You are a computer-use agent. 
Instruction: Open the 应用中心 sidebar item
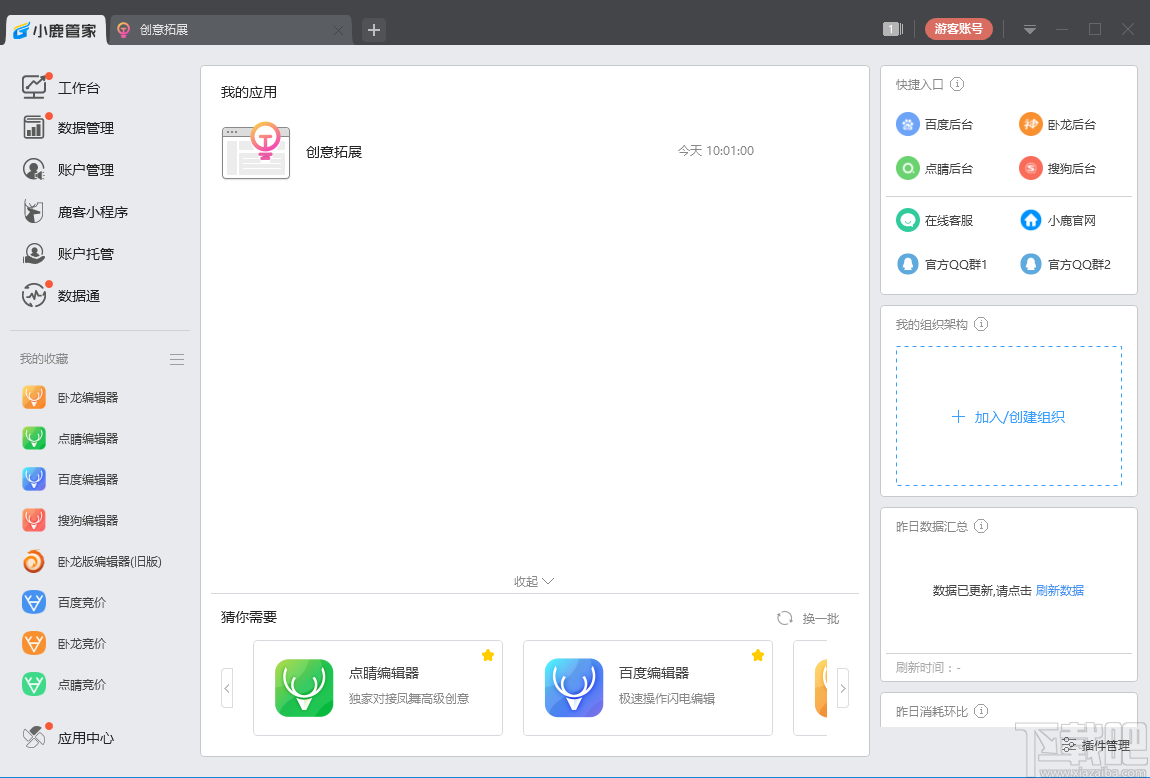tap(77, 737)
